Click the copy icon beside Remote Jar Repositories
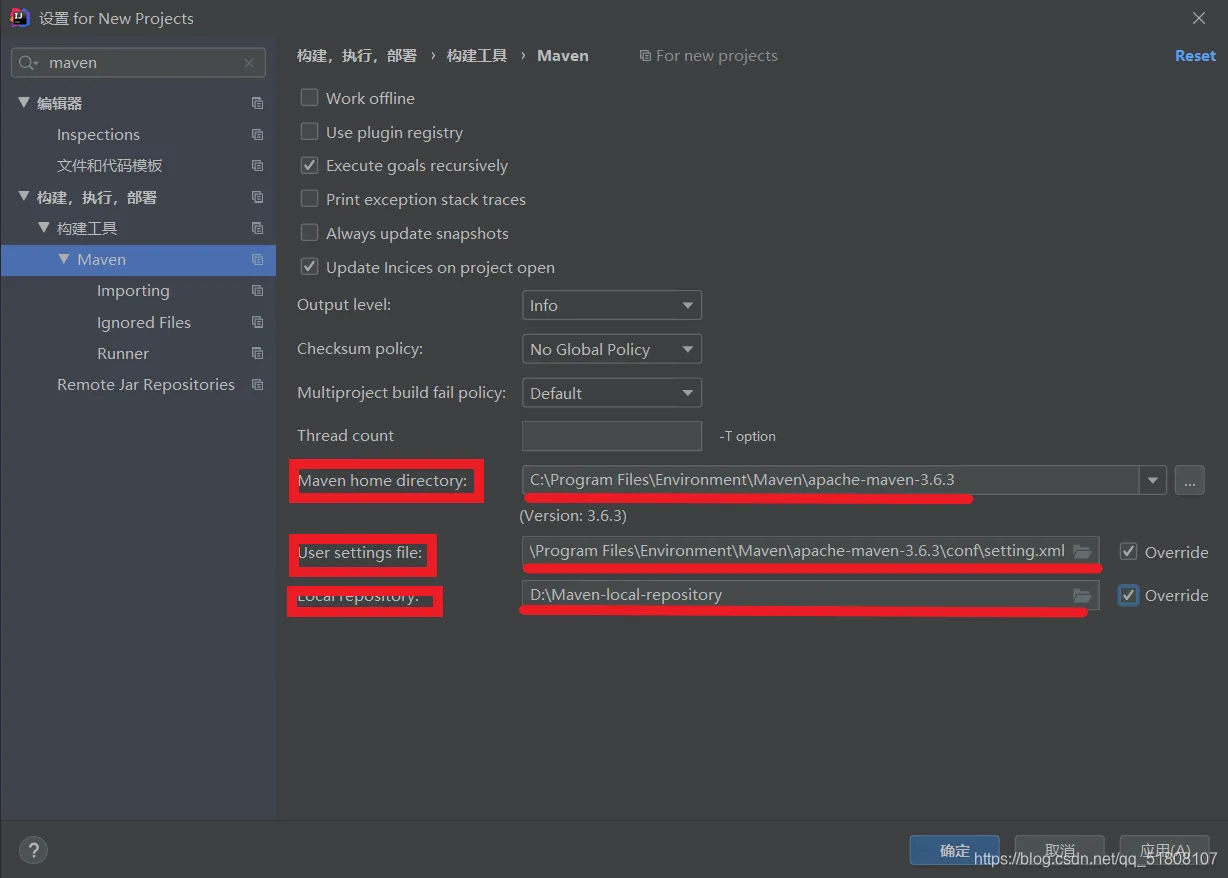The width and height of the screenshot is (1228, 878). click(257, 384)
